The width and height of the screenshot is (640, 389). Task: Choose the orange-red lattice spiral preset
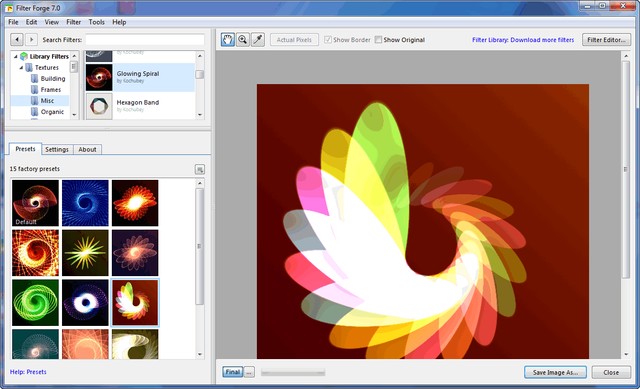(x=35, y=253)
